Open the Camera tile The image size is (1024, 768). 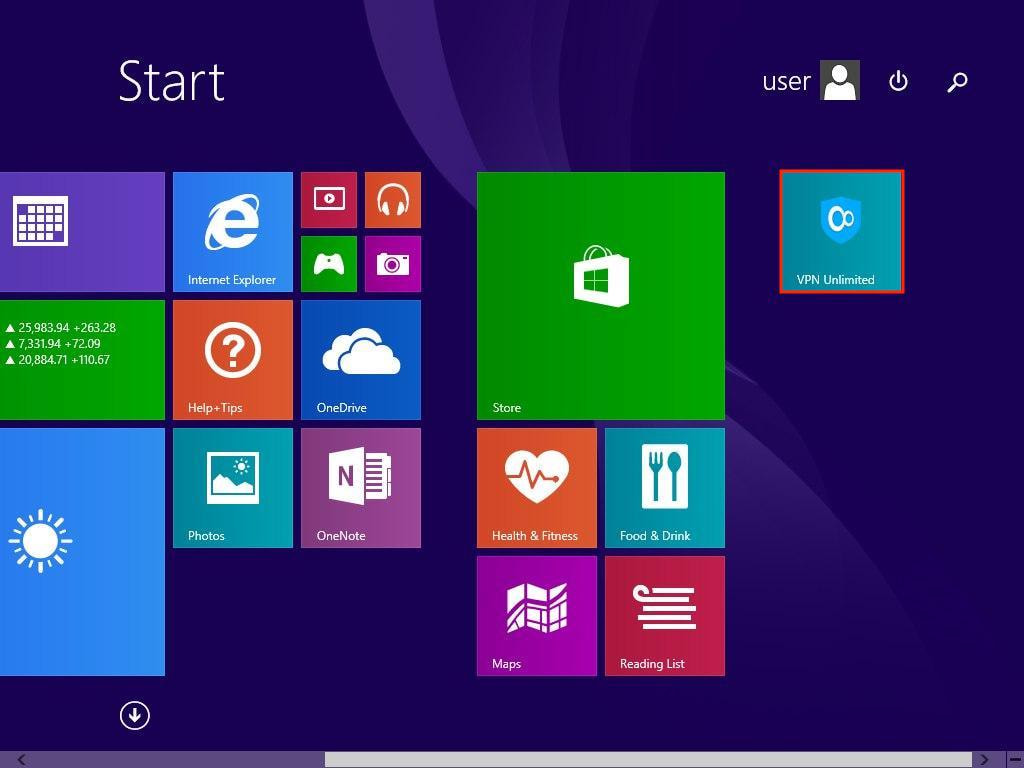(x=392, y=263)
